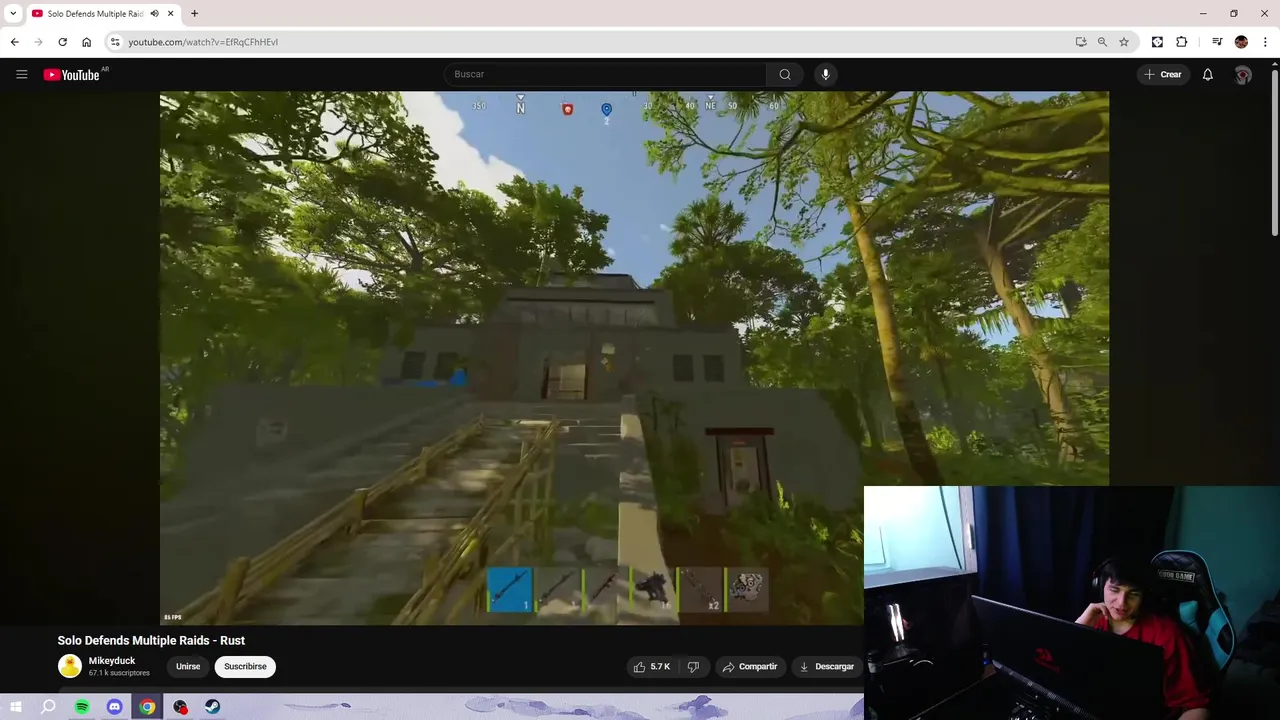Reload the current page

[62, 42]
